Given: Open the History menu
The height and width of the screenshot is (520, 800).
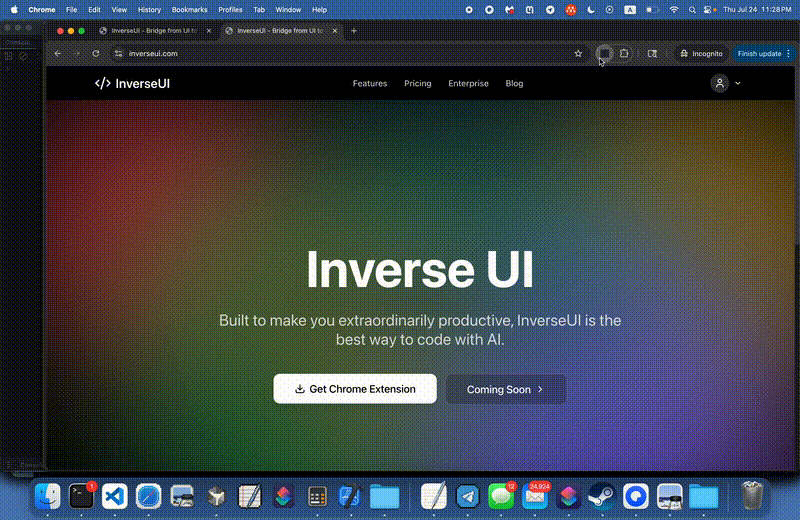Looking at the screenshot, I should [149, 10].
